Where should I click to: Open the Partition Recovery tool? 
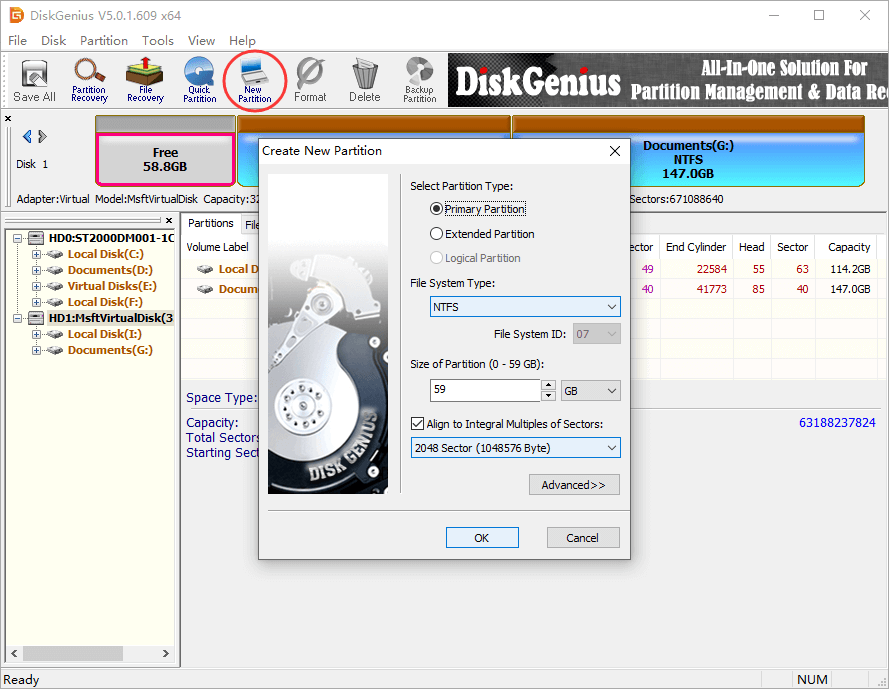tap(89, 80)
